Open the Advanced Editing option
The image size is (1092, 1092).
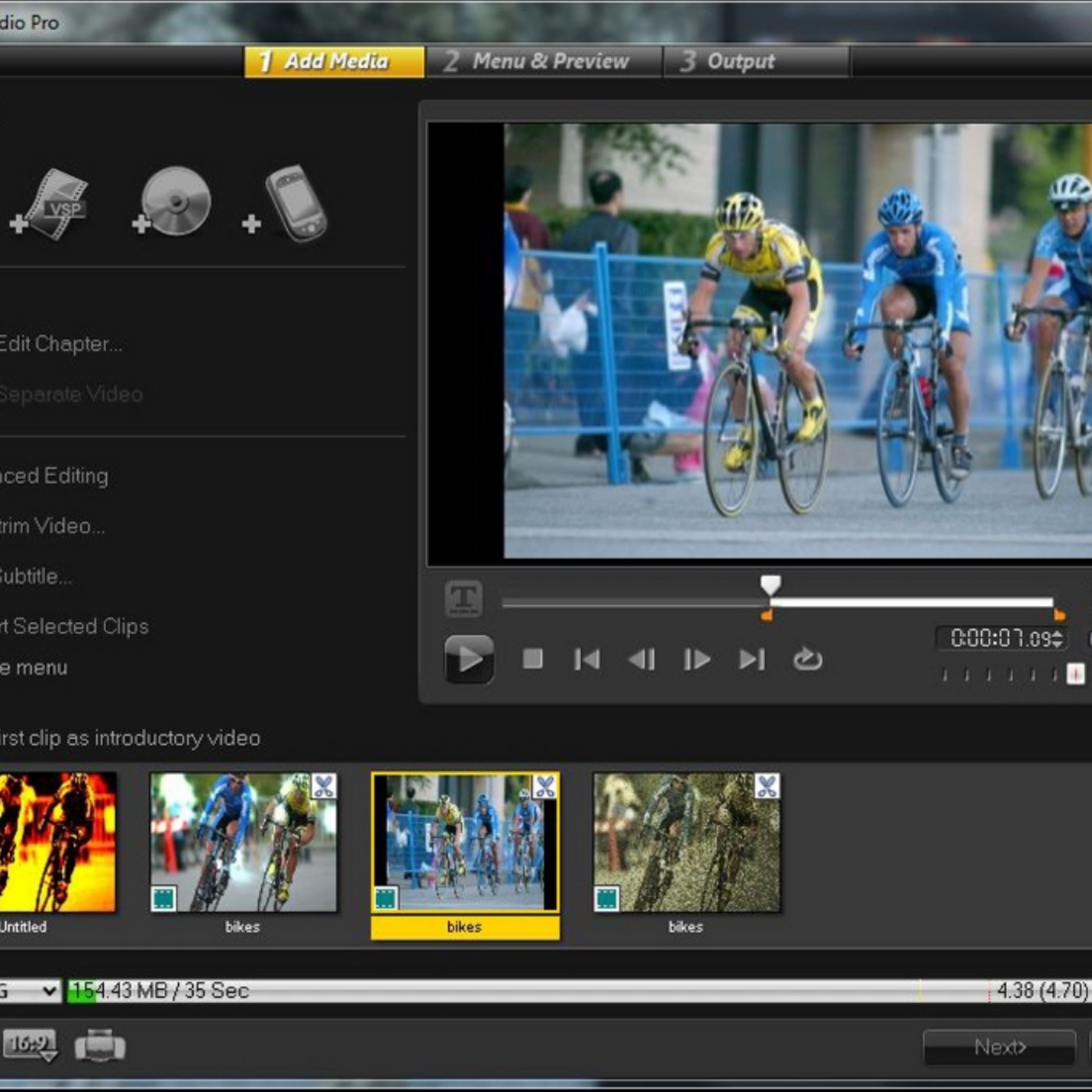pyautogui.click(x=54, y=476)
